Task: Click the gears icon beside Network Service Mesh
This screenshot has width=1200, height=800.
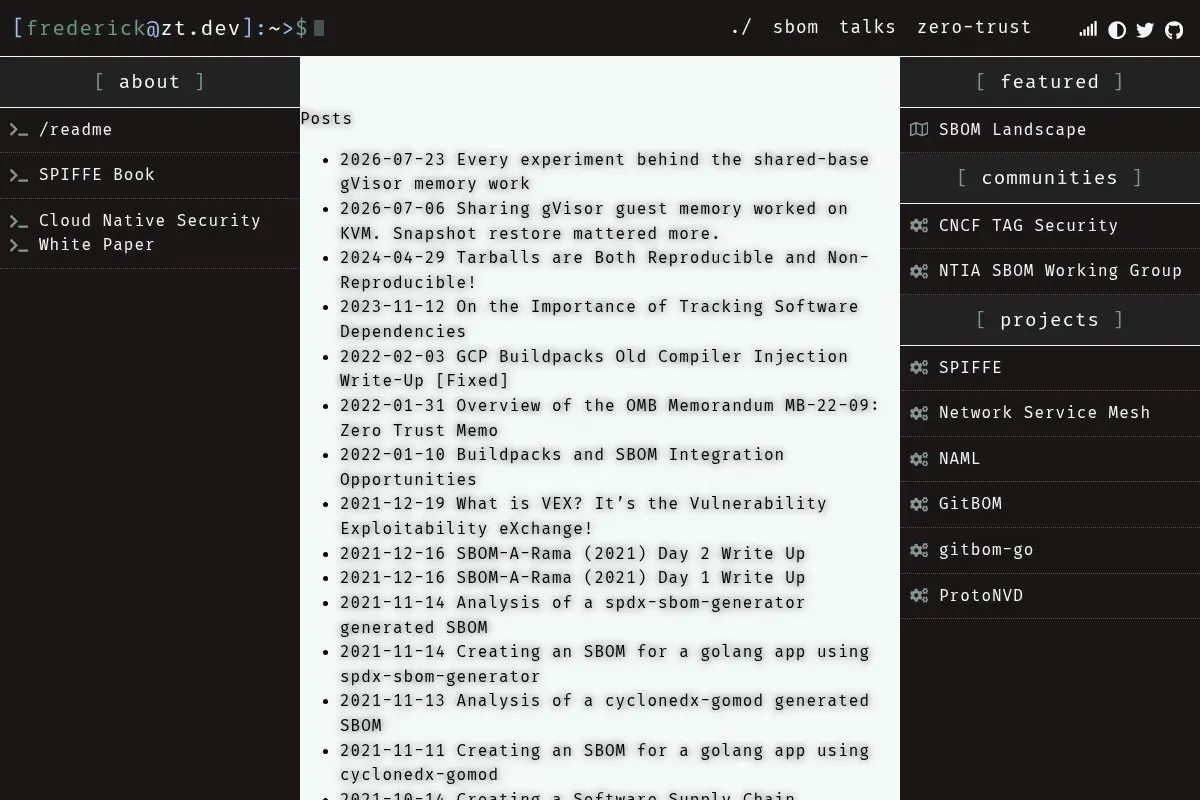Action: [919, 413]
